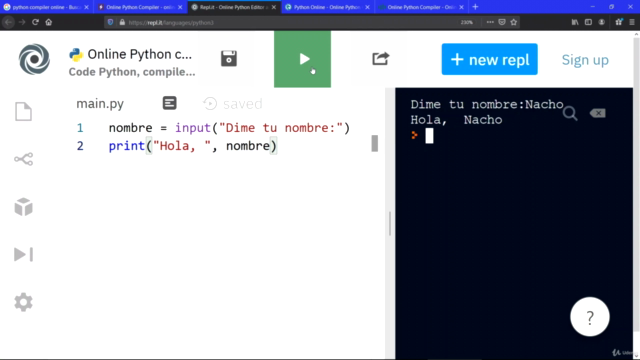Reload the page with the refresh icon
The image size is (640, 360).
[x=35, y=22]
